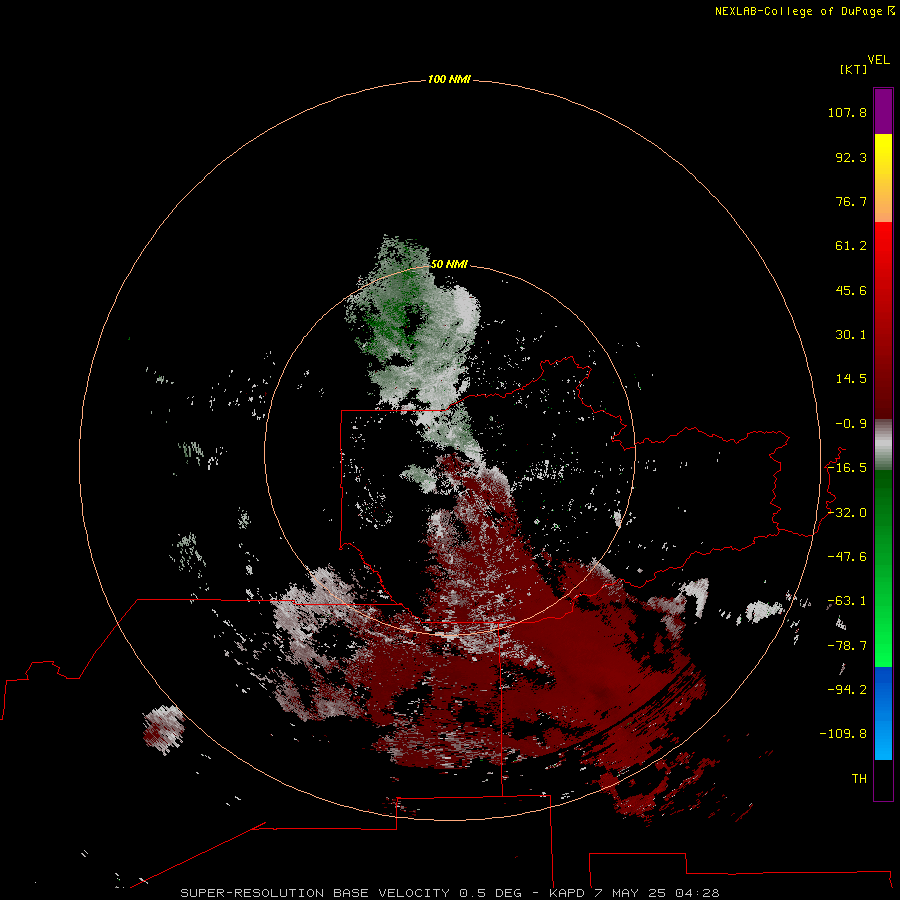900x900 pixels.
Task: Click the 14.5 legend value
Action: pos(851,379)
